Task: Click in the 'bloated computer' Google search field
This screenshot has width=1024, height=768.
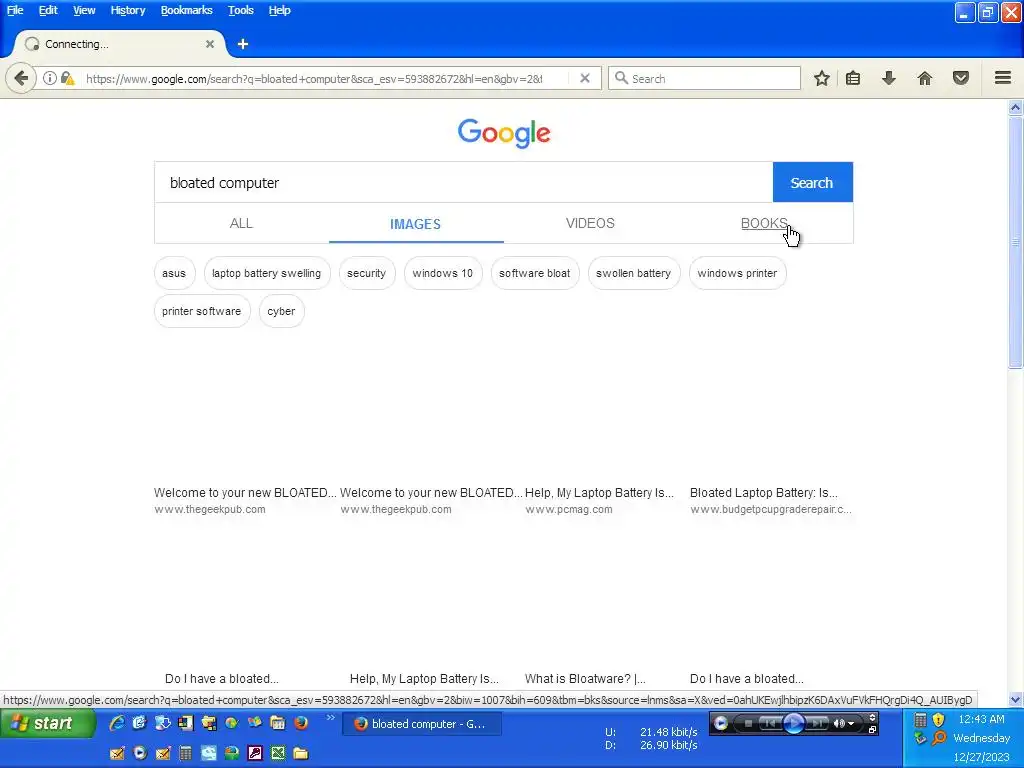Action: point(464,183)
